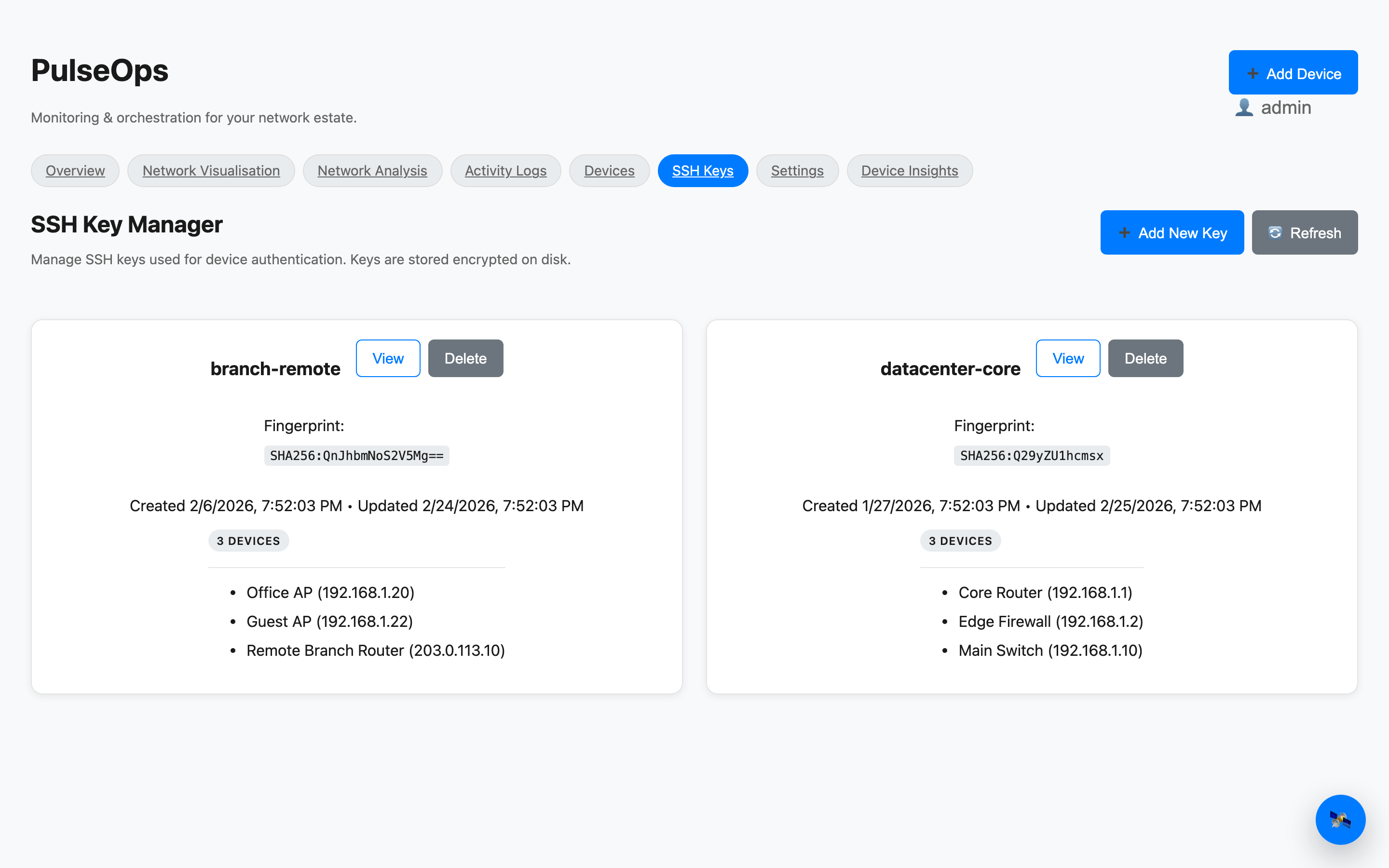The image size is (1389, 868).
Task: Open the Activity Logs tab
Action: [x=505, y=171]
